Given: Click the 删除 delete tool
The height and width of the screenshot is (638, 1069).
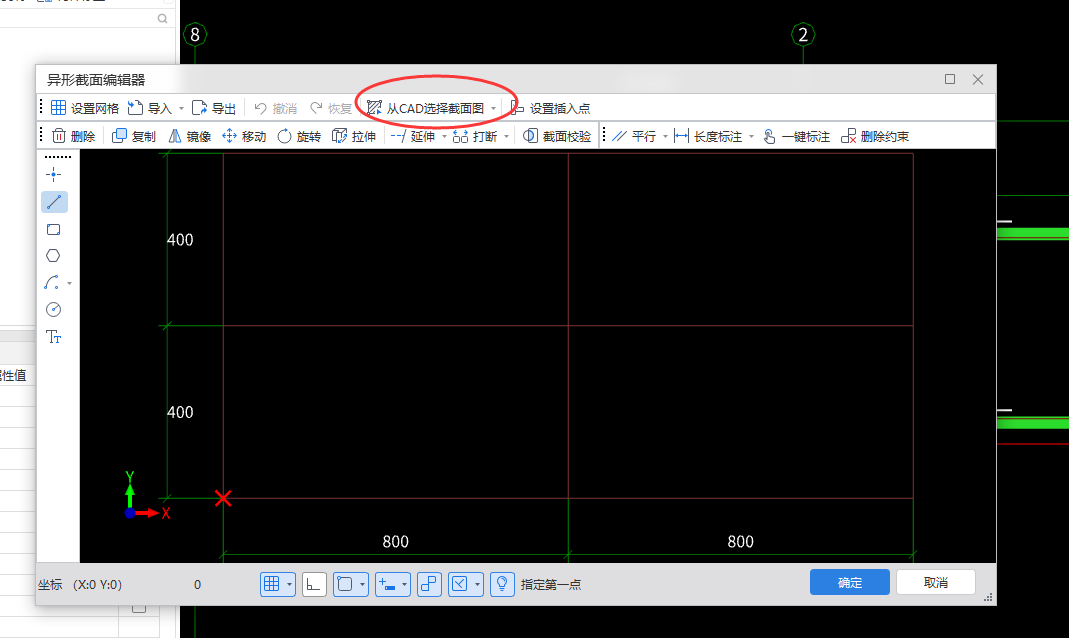Looking at the screenshot, I should (x=74, y=136).
